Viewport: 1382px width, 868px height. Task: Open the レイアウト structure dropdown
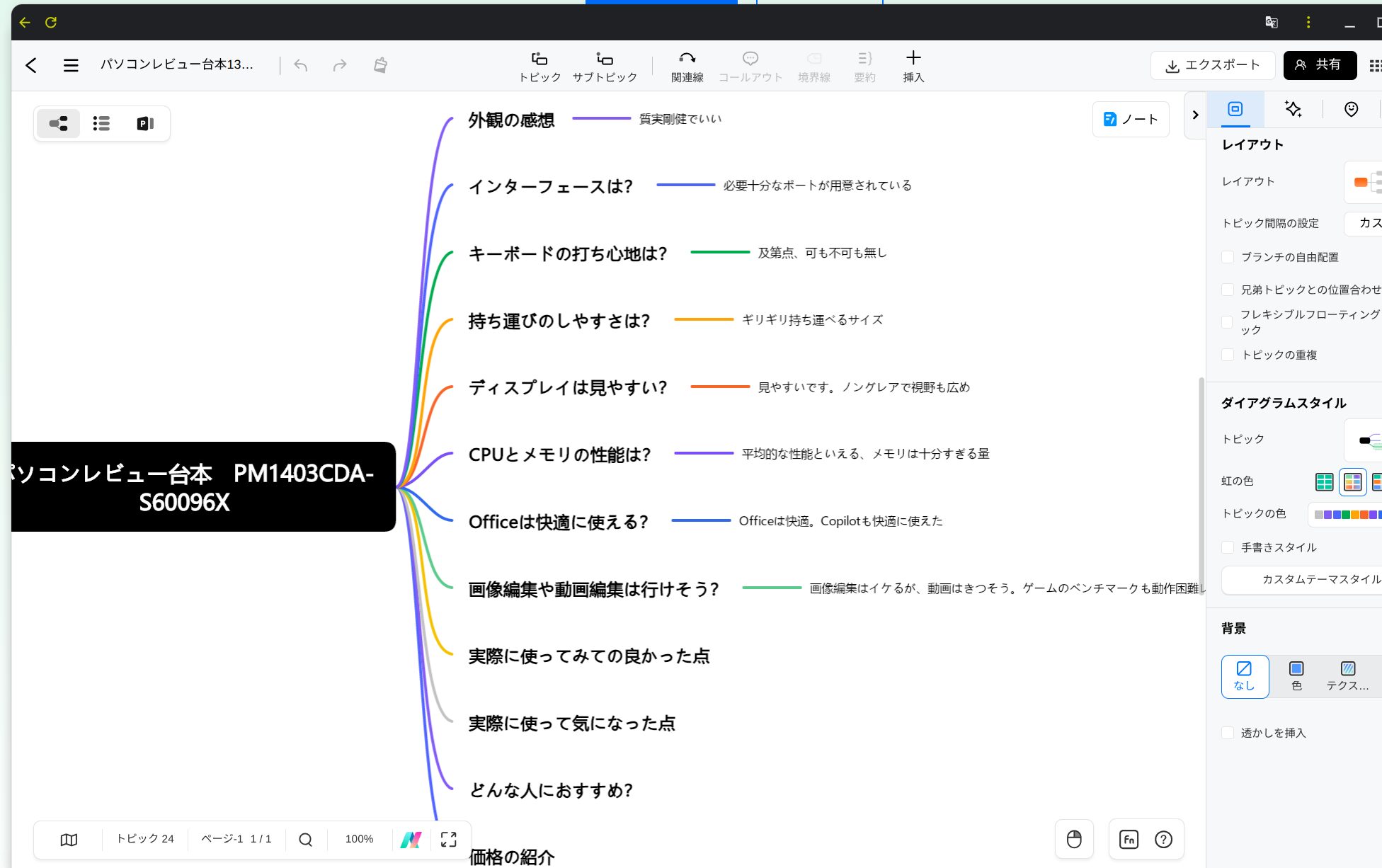[x=1365, y=182]
